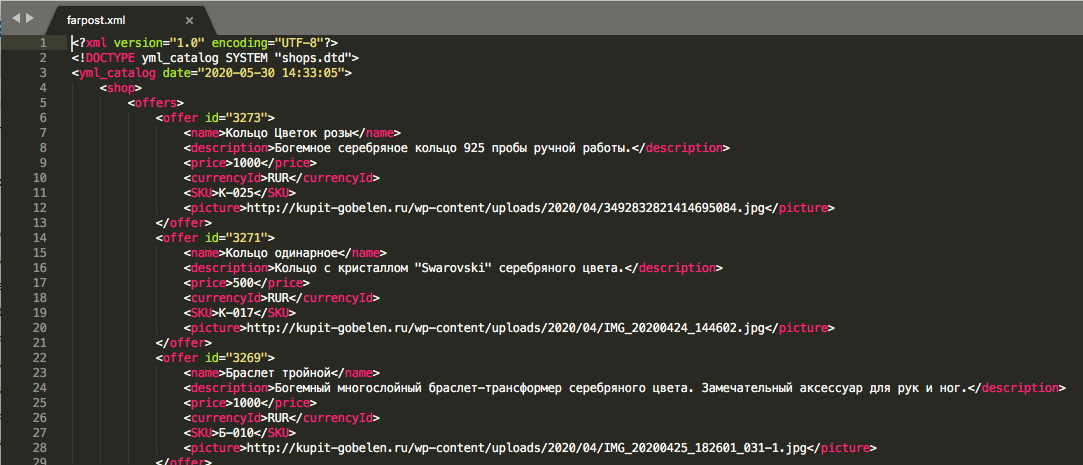Image resolution: width=1083 pixels, height=465 pixels.
Task: Click description text Богемный многослойный браслет-трансформер
Action: (x=418, y=388)
